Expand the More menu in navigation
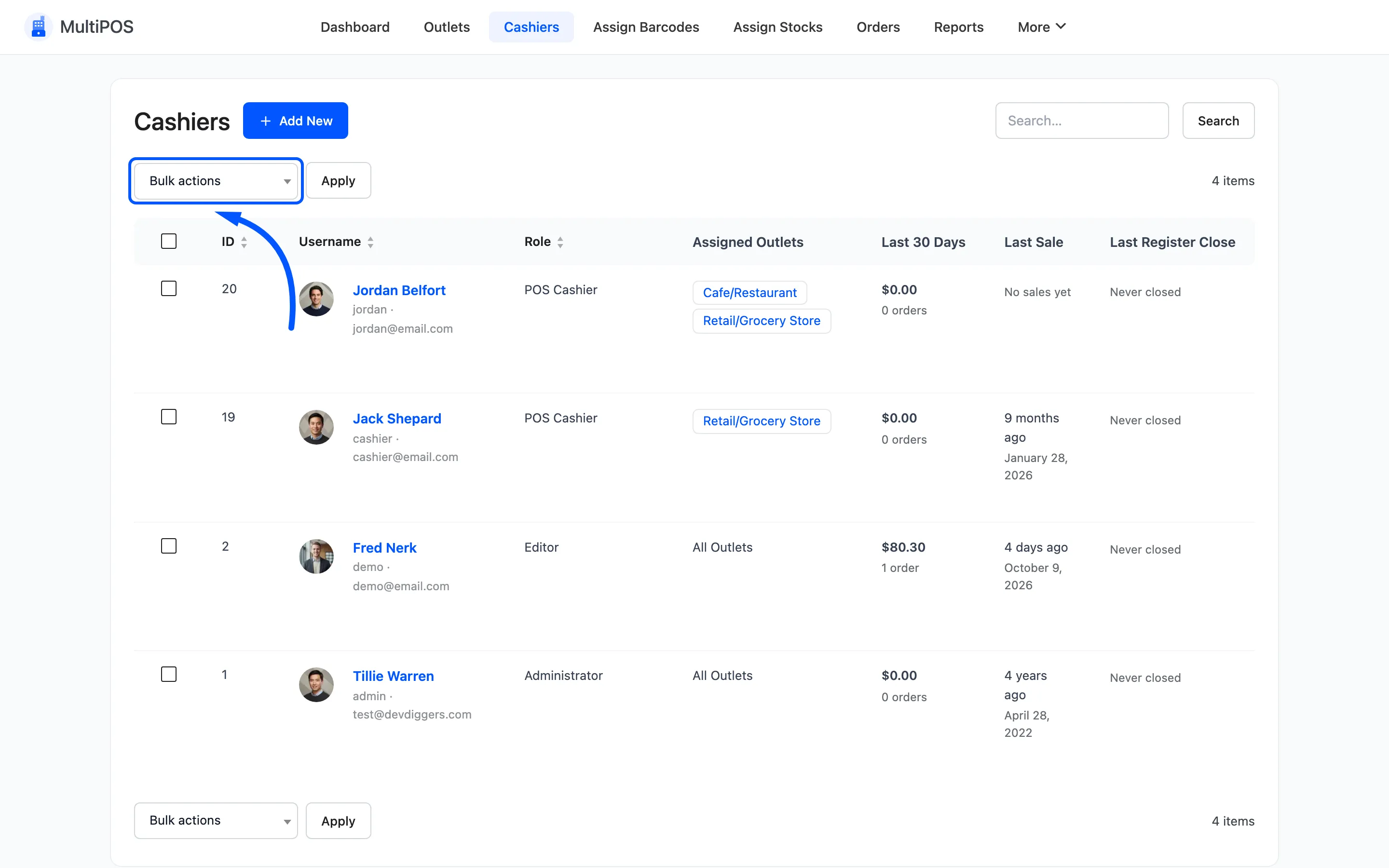The height and width of the screenshot is (868, 1389). (1041, 27)
